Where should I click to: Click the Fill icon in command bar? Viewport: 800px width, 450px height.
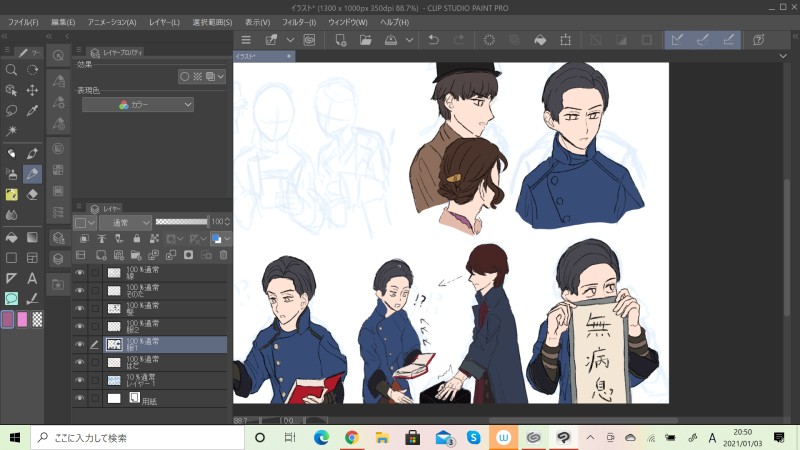540,40
